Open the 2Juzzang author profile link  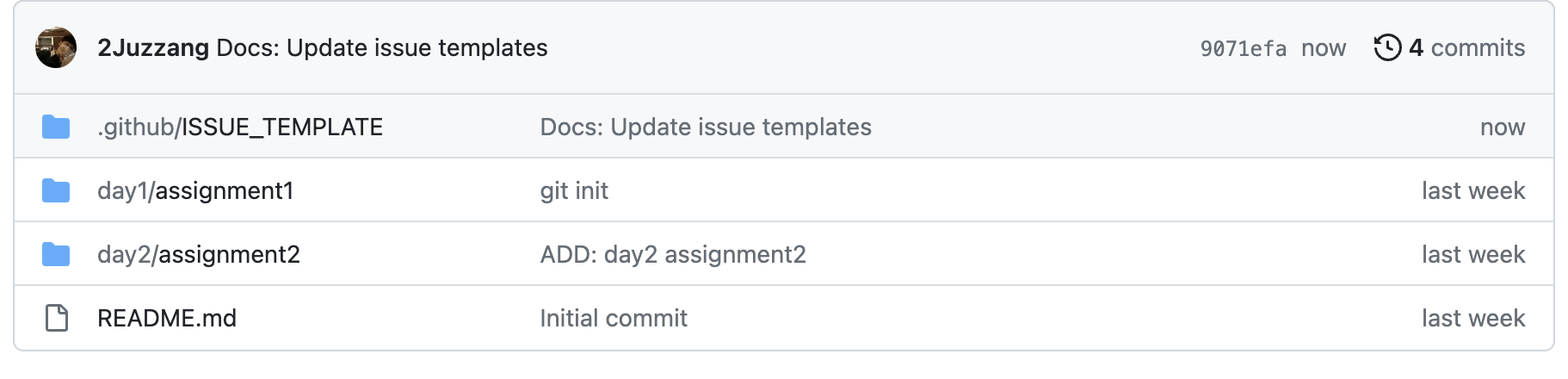[152, 47]
